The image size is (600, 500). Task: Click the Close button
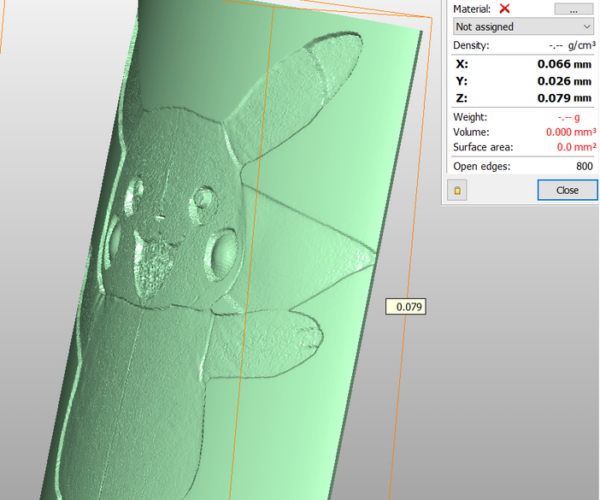(x=567, y=190)
